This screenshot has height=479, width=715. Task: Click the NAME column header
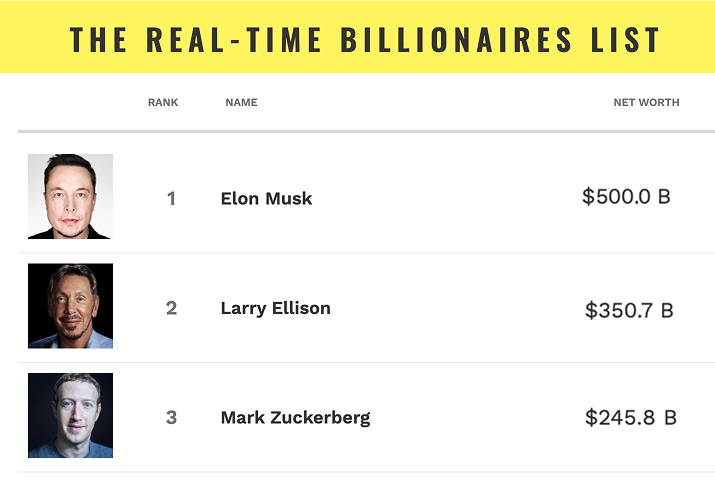(241, 102)
